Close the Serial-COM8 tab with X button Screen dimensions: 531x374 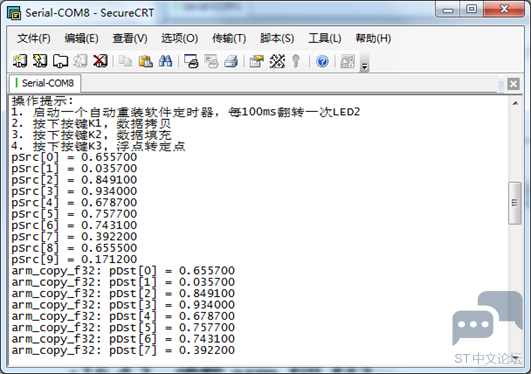click(x=513, y=83)
